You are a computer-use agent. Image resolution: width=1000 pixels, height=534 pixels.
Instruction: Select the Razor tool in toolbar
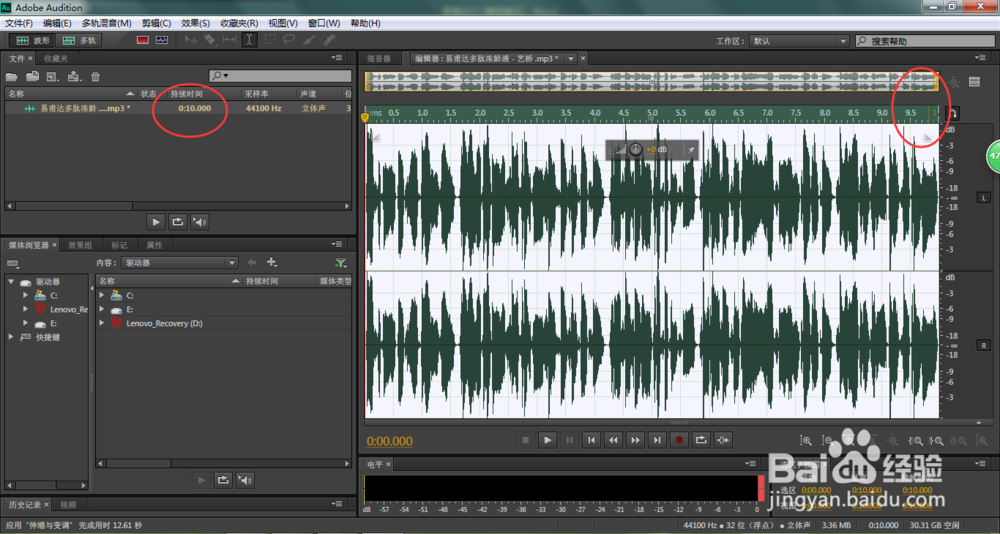pos(209,40)
